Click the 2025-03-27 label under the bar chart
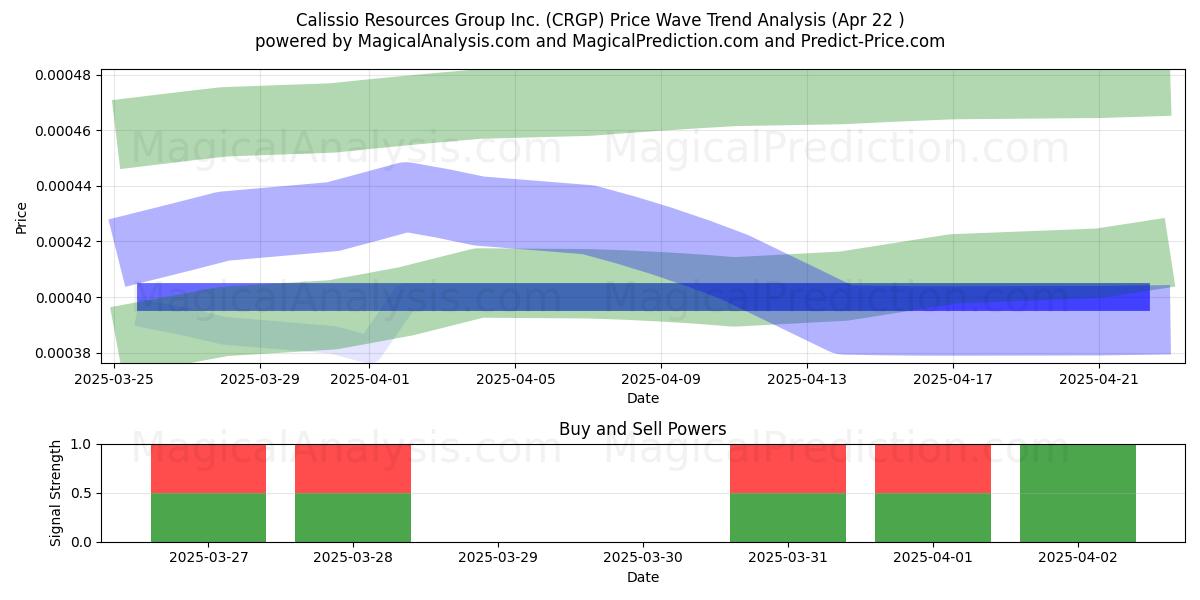This screenshot has width=1200, height=600. coord(208,558)
